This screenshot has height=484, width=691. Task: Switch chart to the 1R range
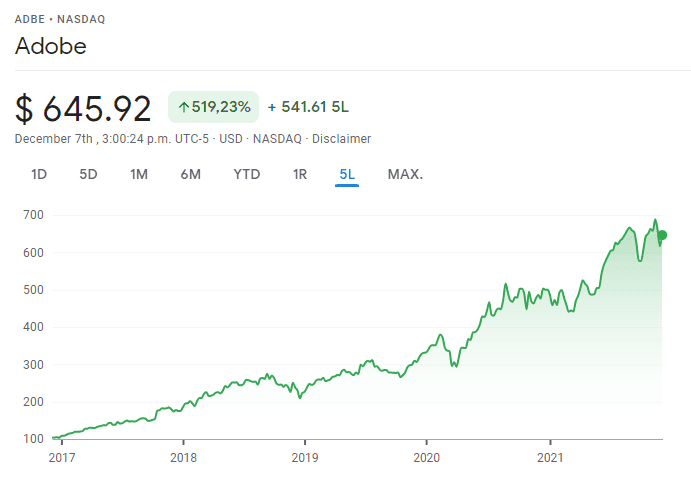[x=300, y=174]
